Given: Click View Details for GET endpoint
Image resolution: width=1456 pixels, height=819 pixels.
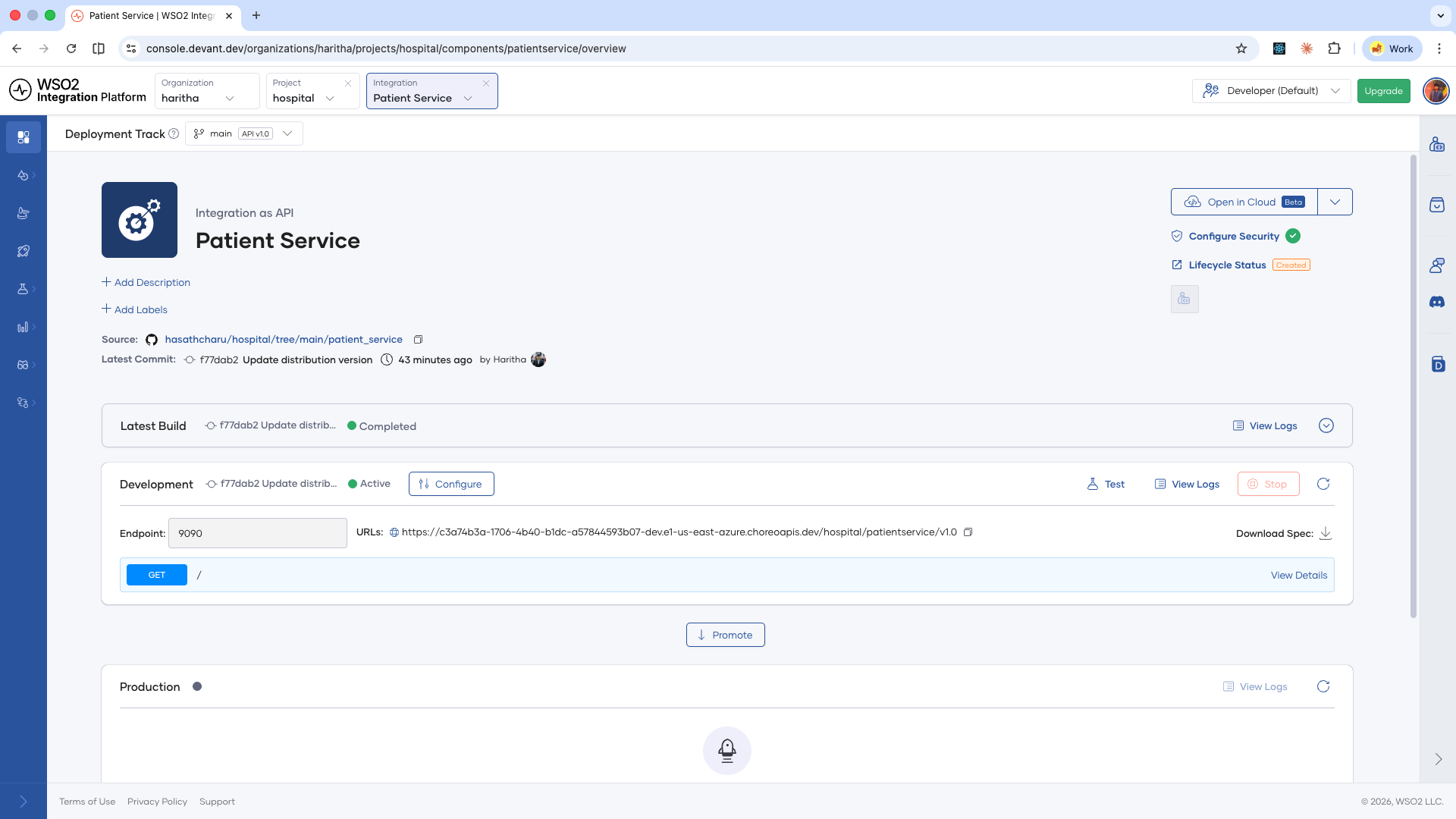Looking at the screenshot, I should point(1299,575).
